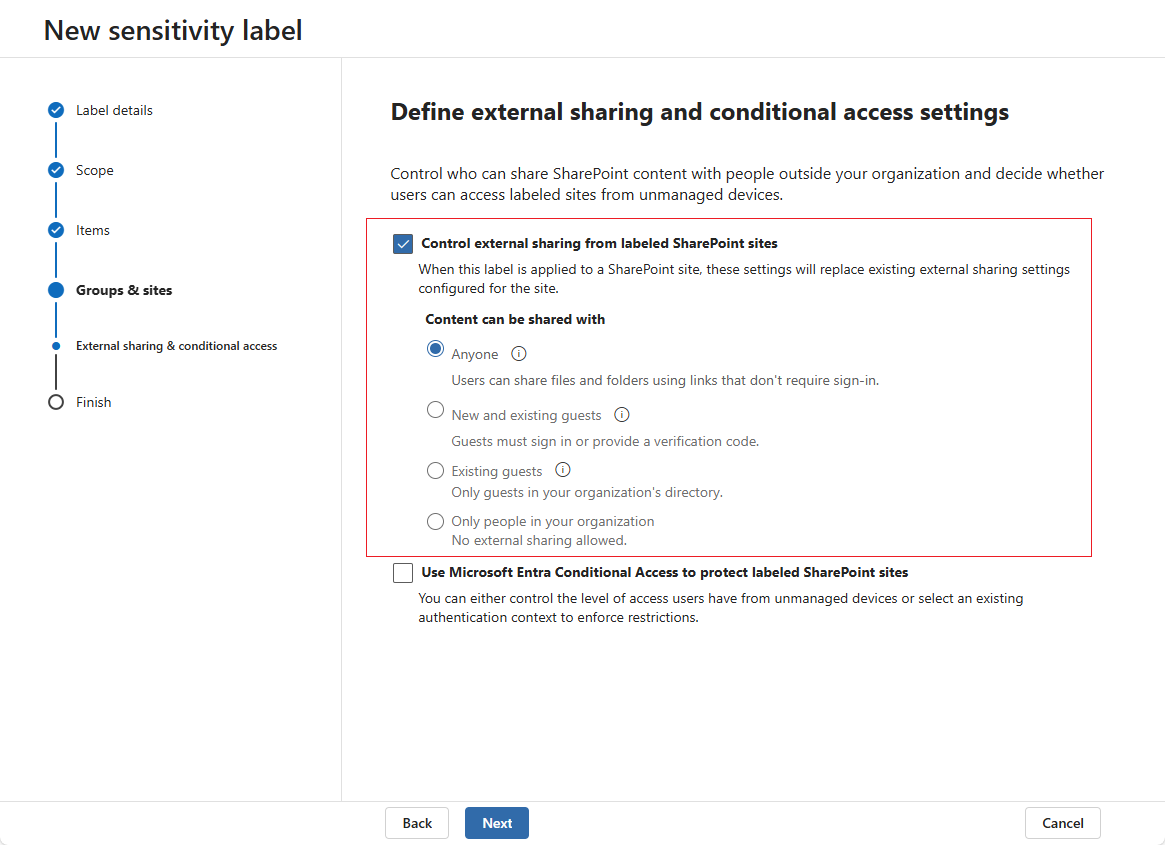Viewport: 1165px width, 845px height.
Task: Open the External sharing & conditional access step
Action: [x=176, y=345]
